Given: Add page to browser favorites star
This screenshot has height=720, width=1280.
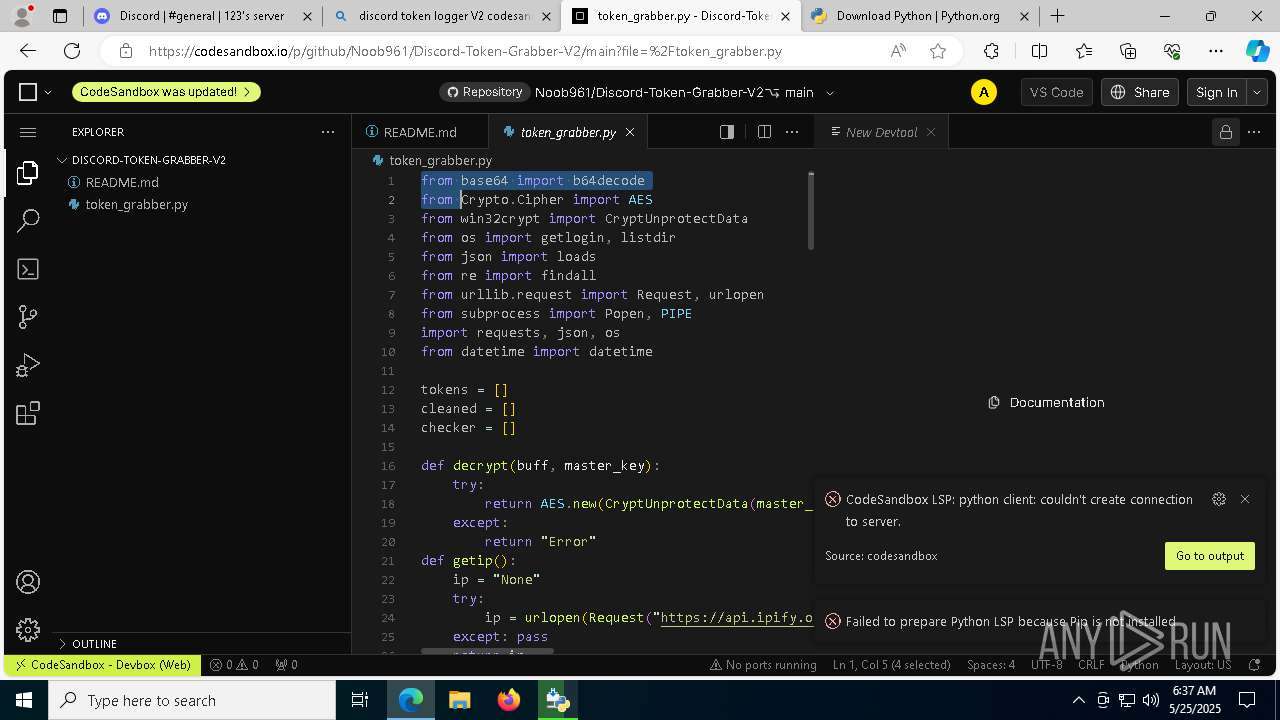Looking at the screenshot, I should (x=937, y=51).
